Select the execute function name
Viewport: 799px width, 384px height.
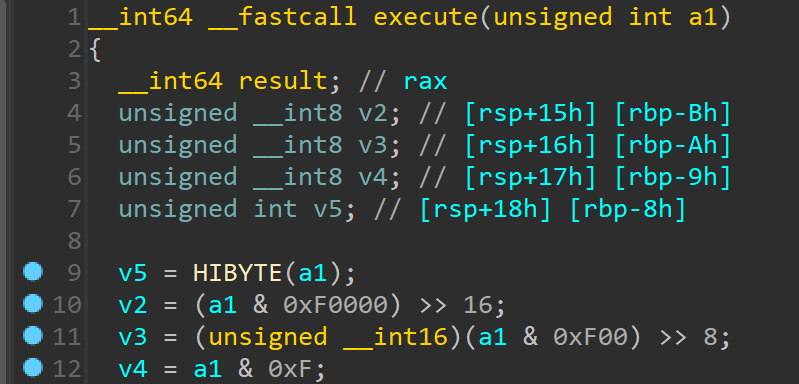[426, 17]
